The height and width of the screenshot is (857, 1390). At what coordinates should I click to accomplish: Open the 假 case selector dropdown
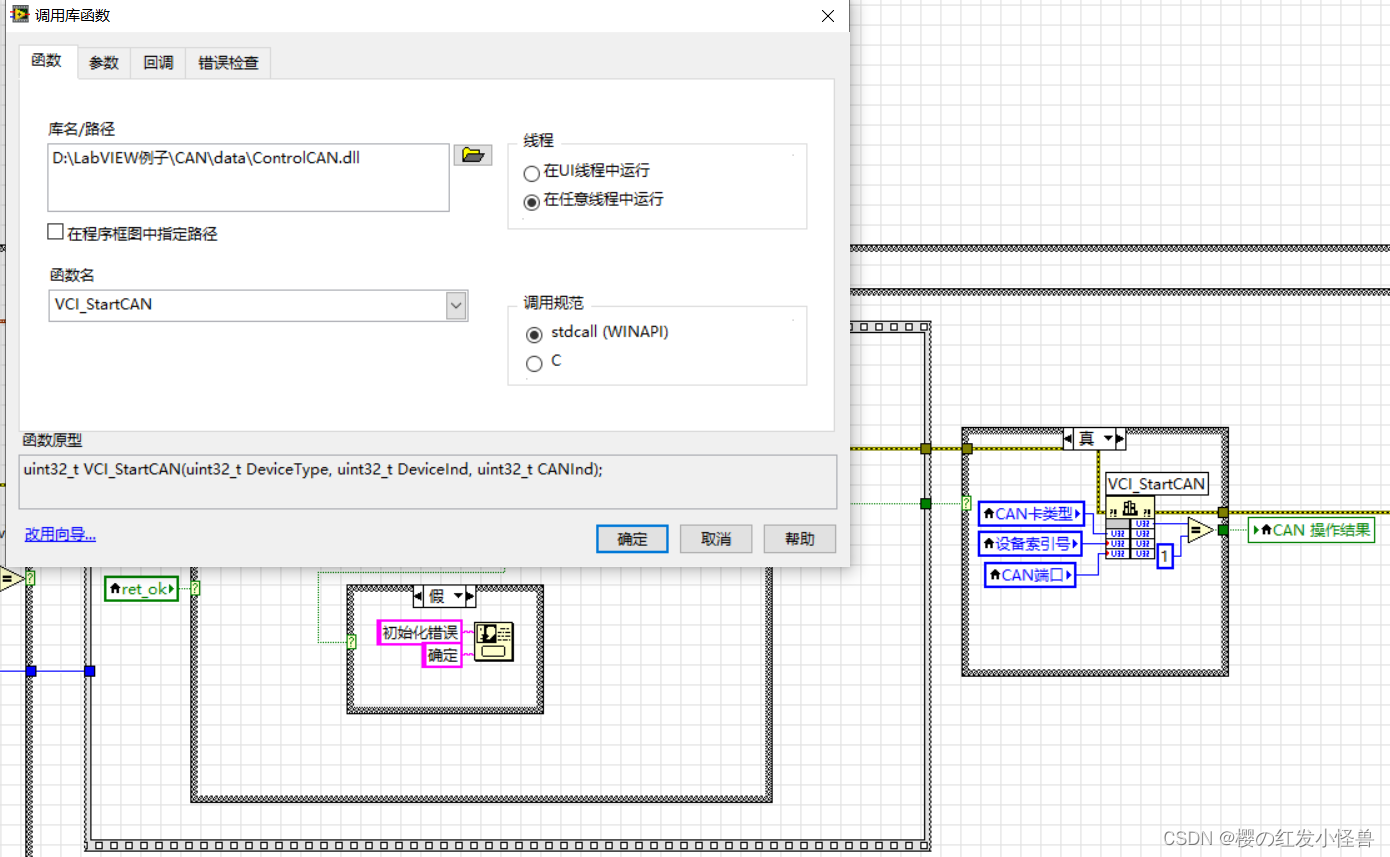click(x=458, y=596)
